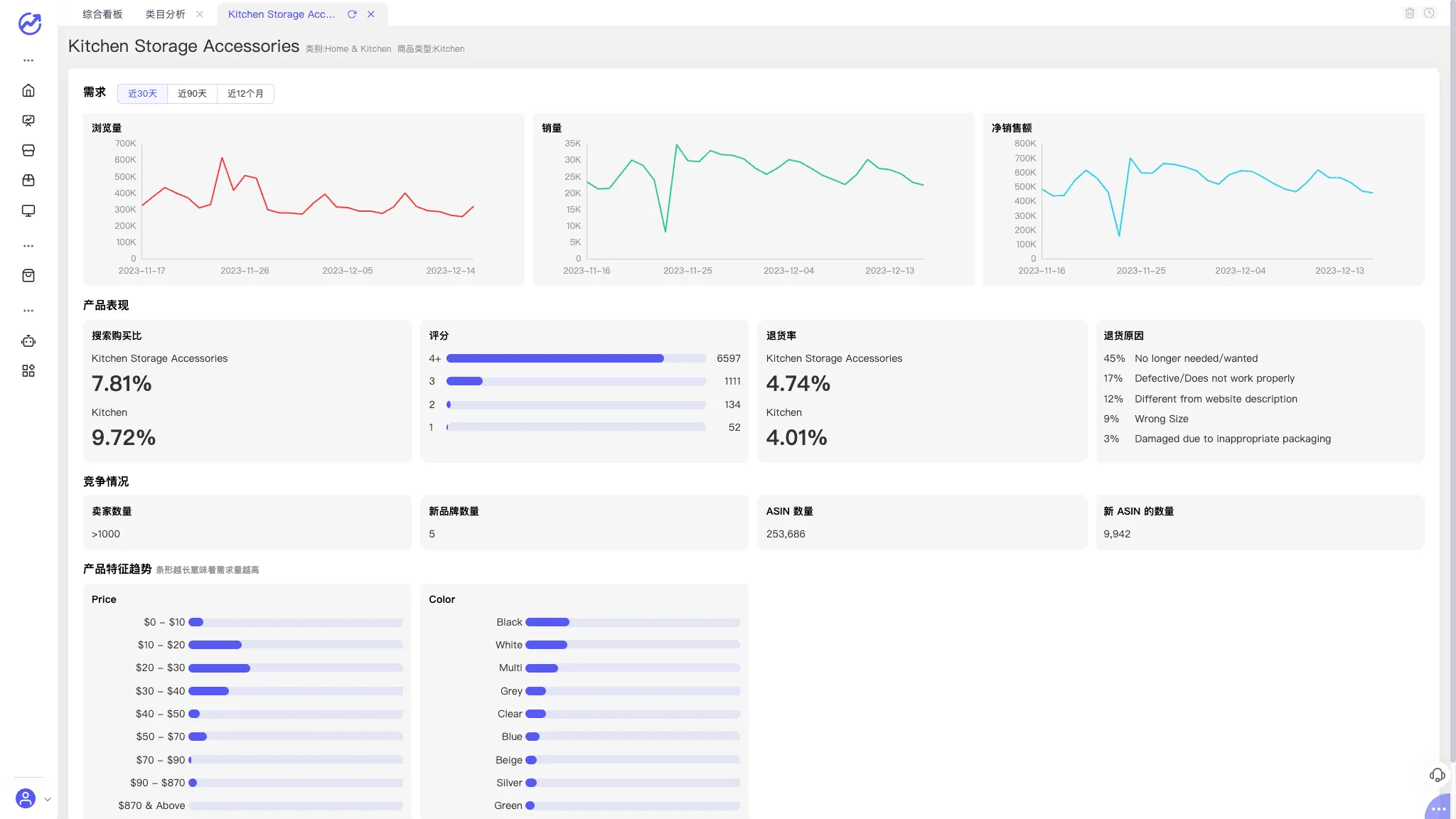
Task: Click the trash icon at top right
Action: 1410,13
